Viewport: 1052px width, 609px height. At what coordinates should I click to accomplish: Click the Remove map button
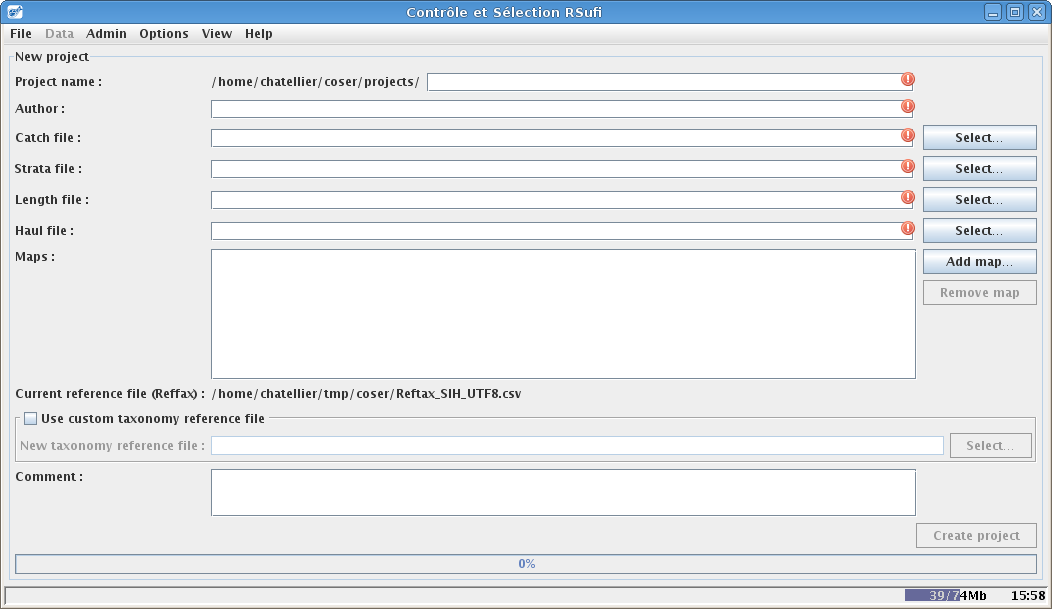click(980, 292)
